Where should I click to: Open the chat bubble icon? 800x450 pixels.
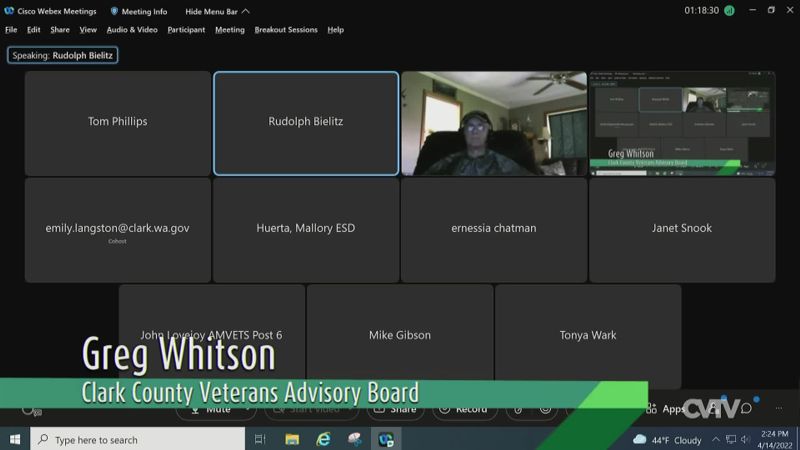tap(746, 409)
